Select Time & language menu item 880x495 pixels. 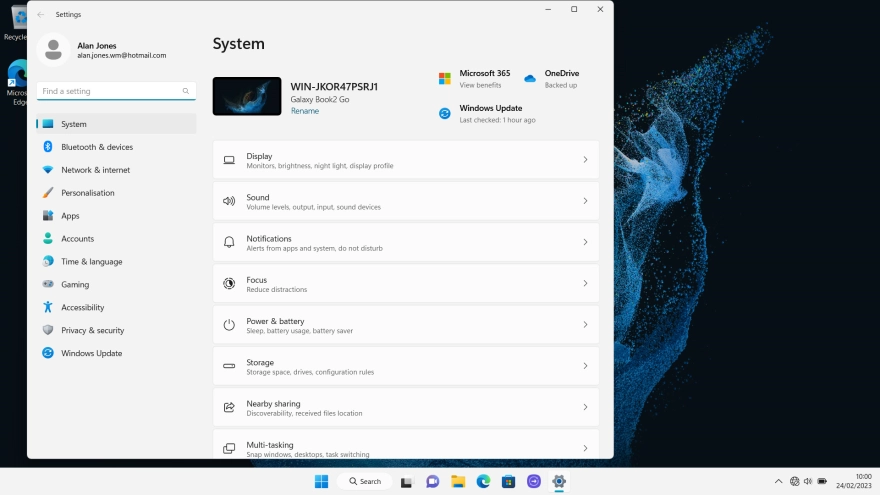coord(91,262)
